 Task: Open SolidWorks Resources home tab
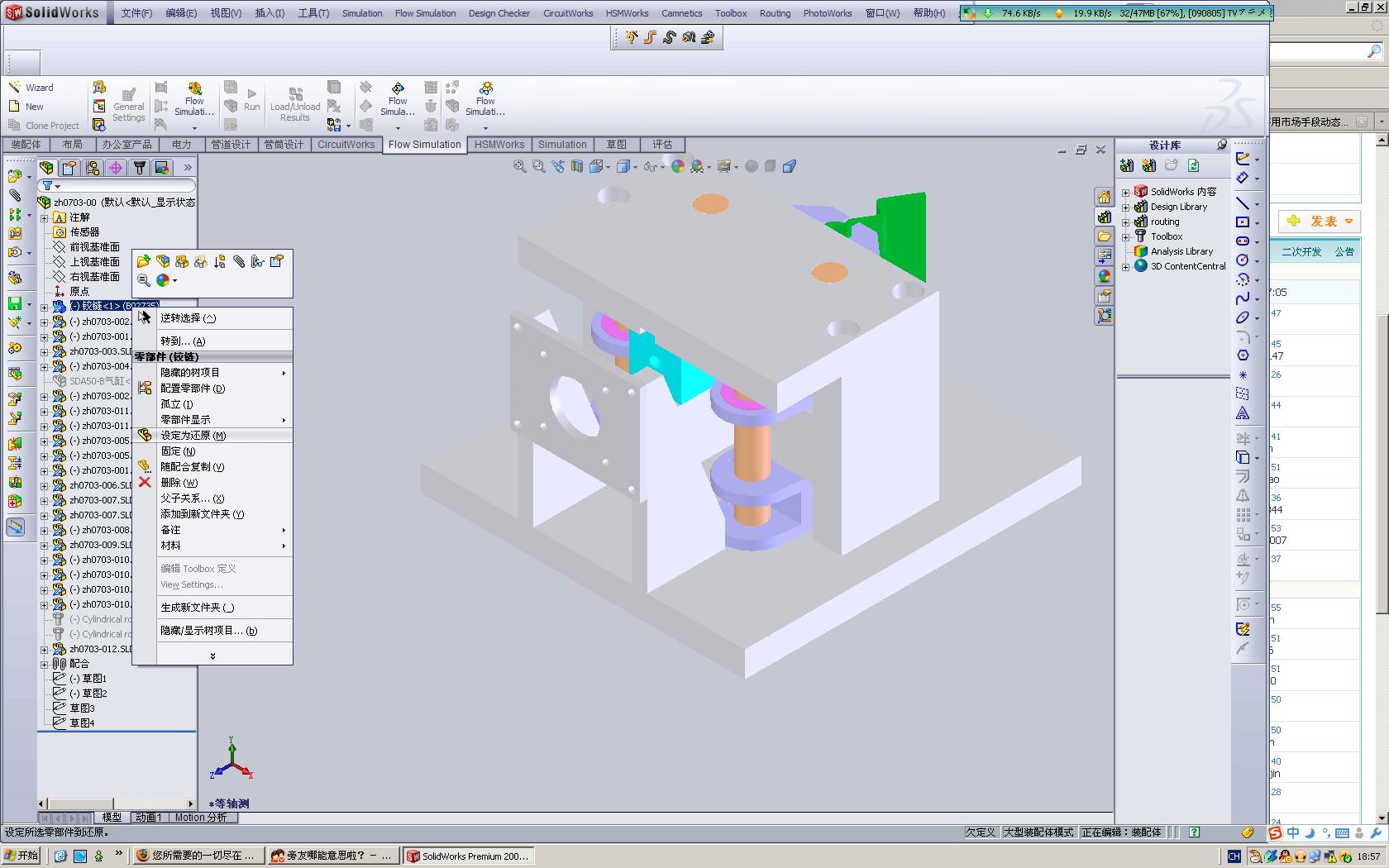coord(1104,197)
